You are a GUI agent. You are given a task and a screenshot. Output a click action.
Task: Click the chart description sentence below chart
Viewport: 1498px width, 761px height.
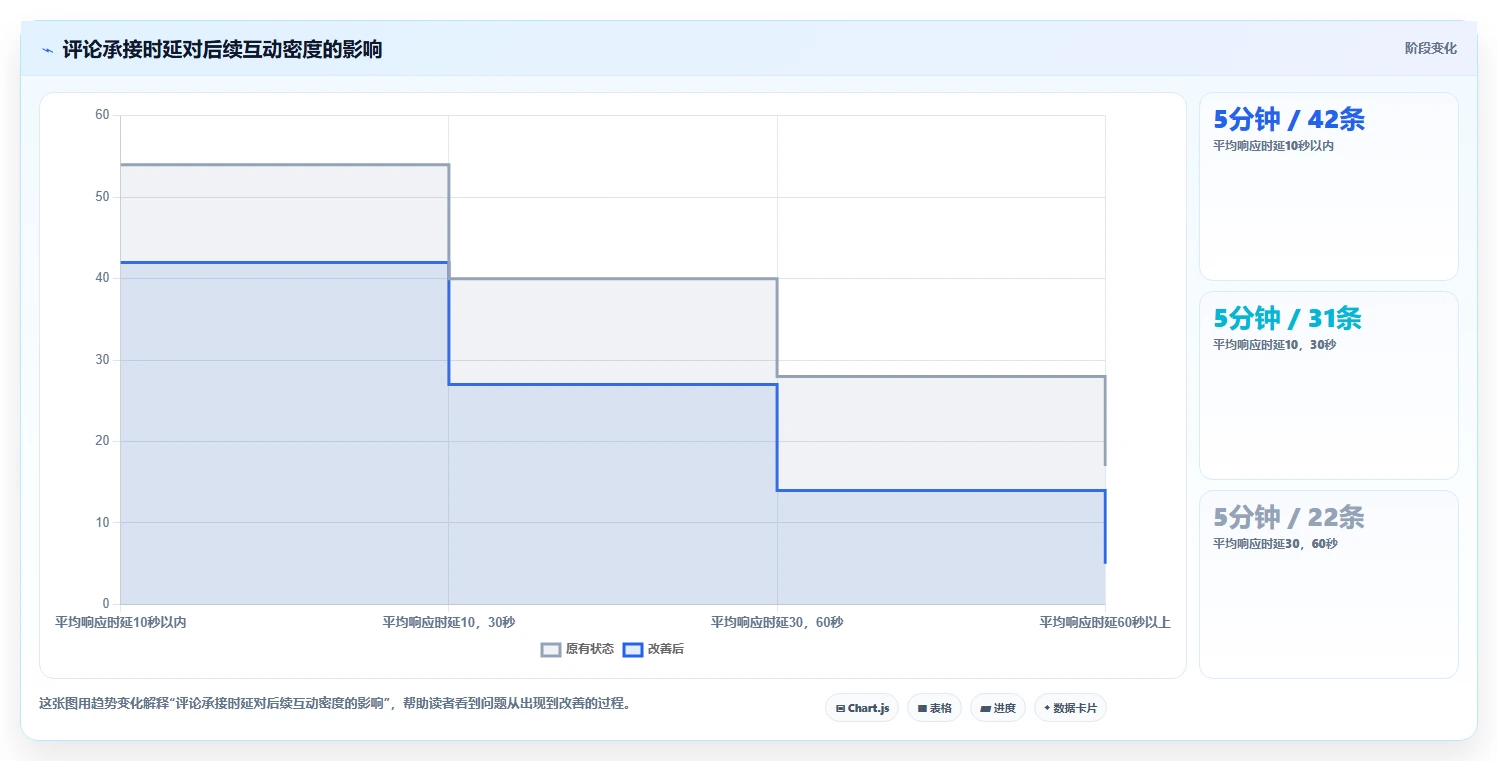[335, 703]
